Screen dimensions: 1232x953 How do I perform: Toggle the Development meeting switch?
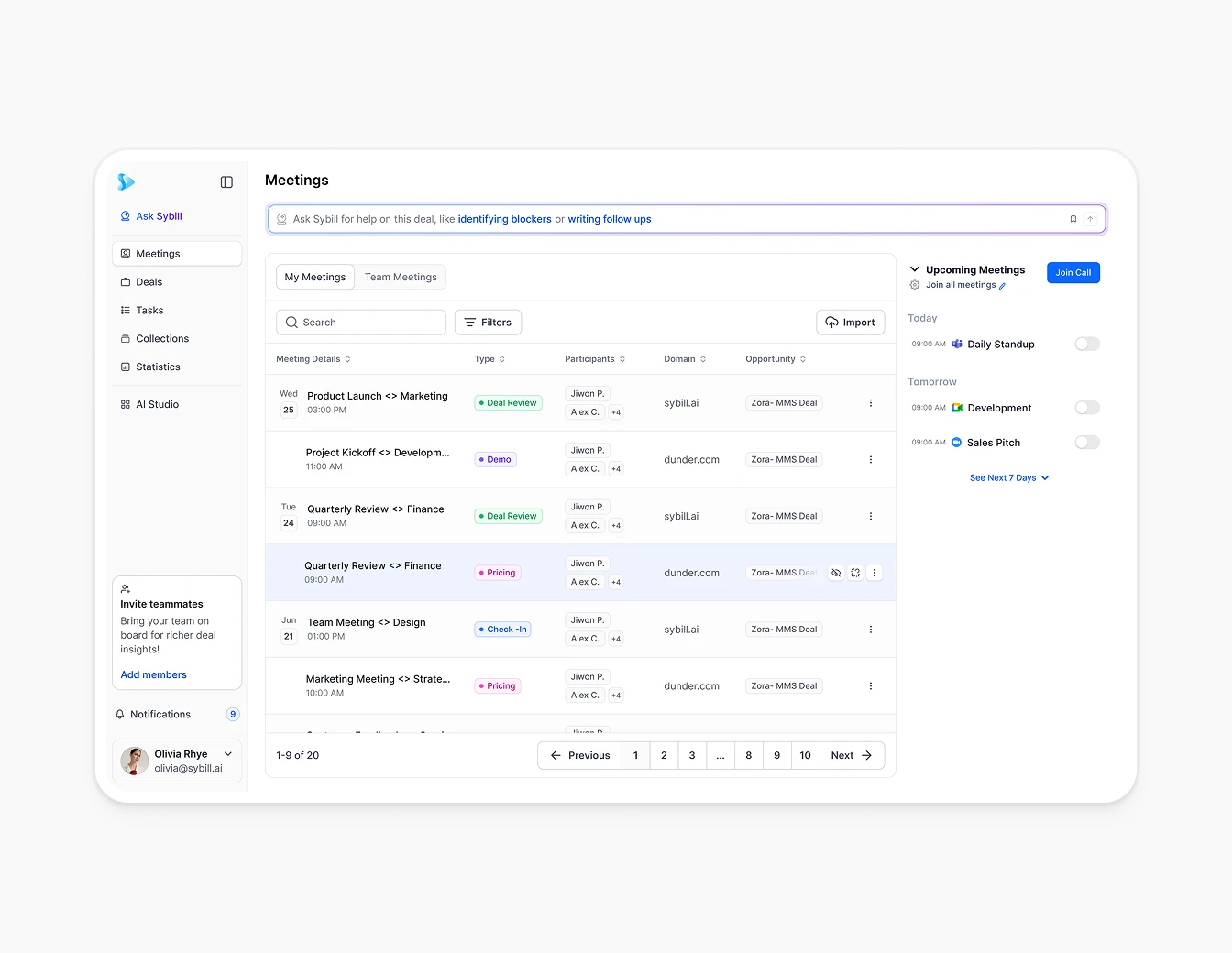(x=1087, y=407)
